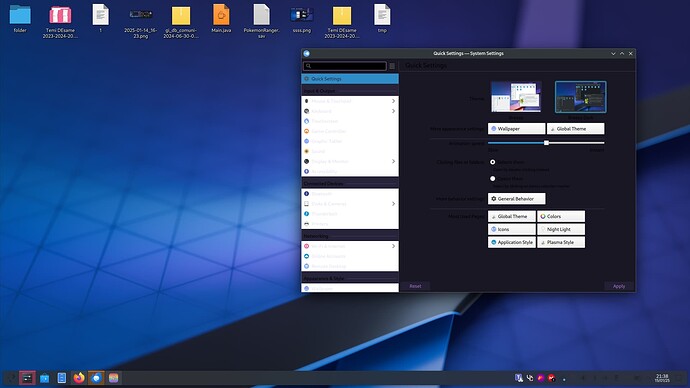Viewport: 690px width, 388px height.
Task: Open the Keyboard sidebar item
Action: pos(350,111)
